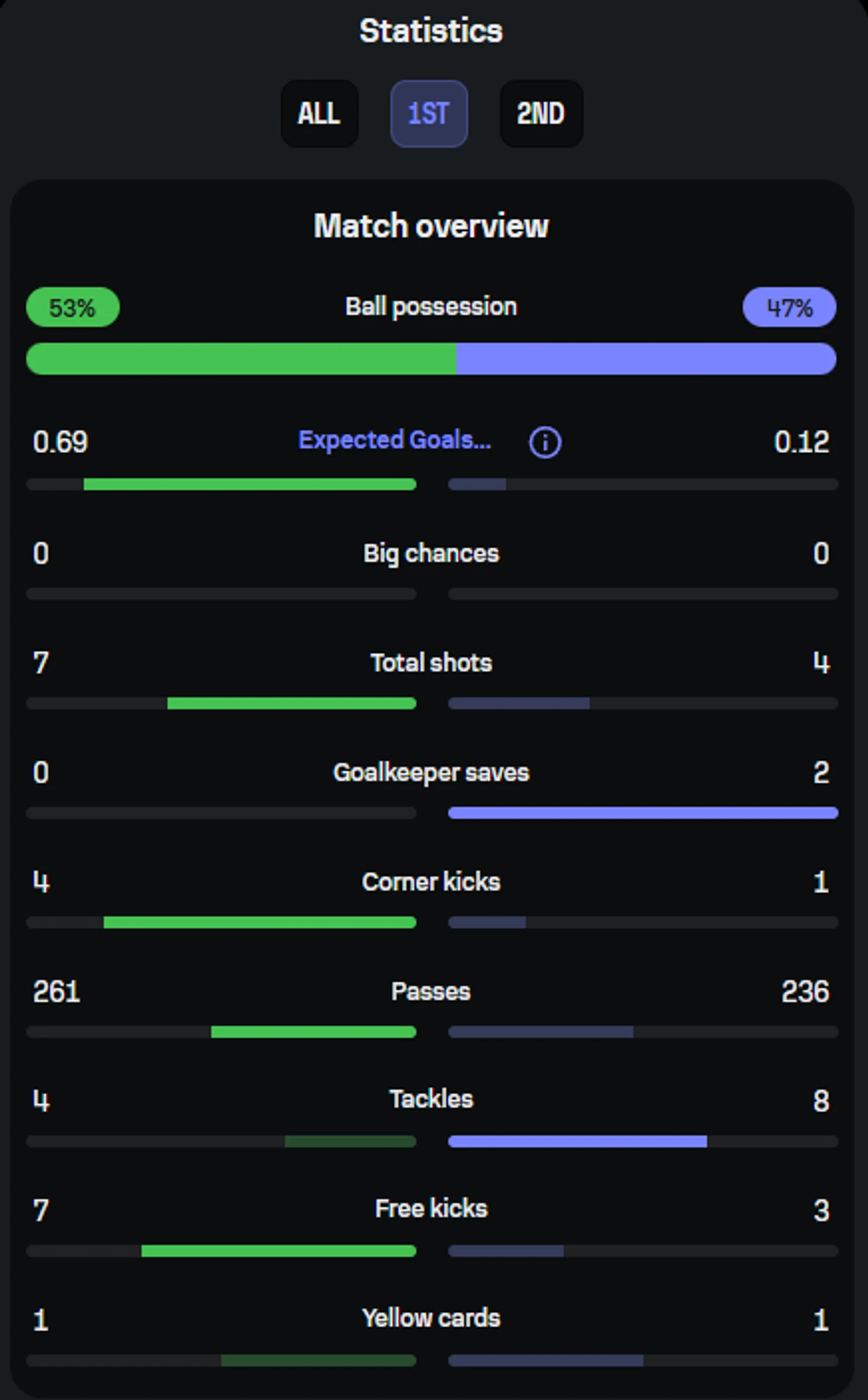This screenshot has height=1400, width=868.
Task: Click the green ball possession bar segment
Action: [x=241, y=359]
